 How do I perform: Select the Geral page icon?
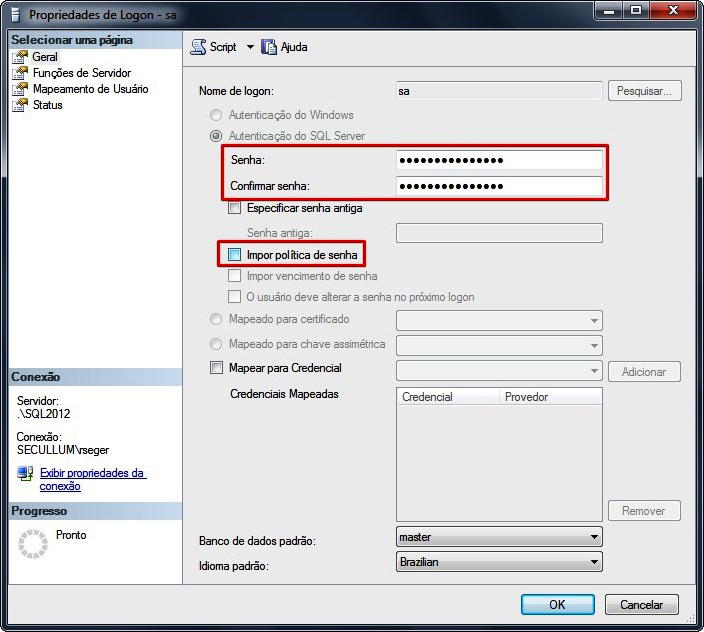20,57
